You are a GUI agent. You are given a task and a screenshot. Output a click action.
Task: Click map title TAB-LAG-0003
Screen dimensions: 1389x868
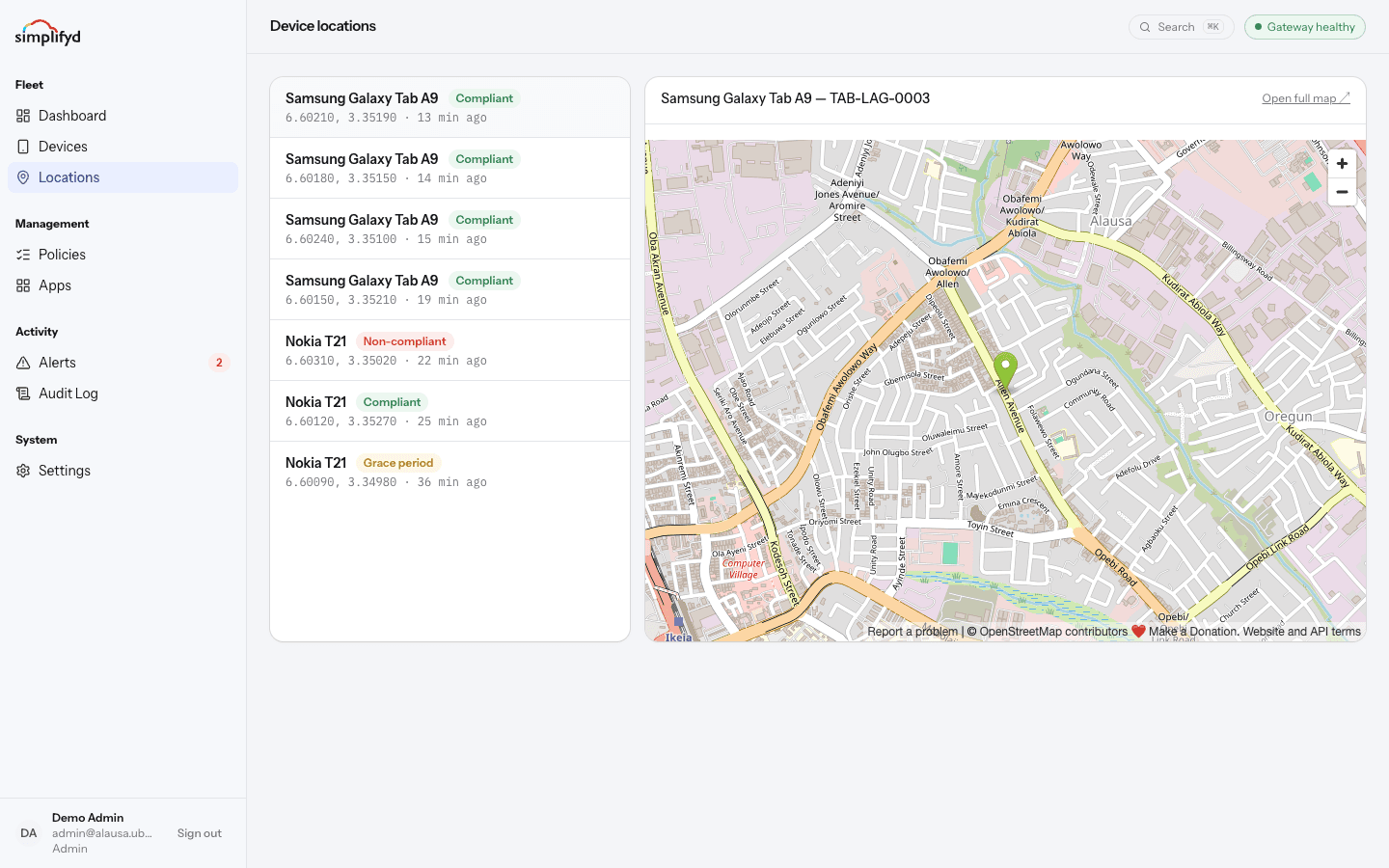coord(795,98)
